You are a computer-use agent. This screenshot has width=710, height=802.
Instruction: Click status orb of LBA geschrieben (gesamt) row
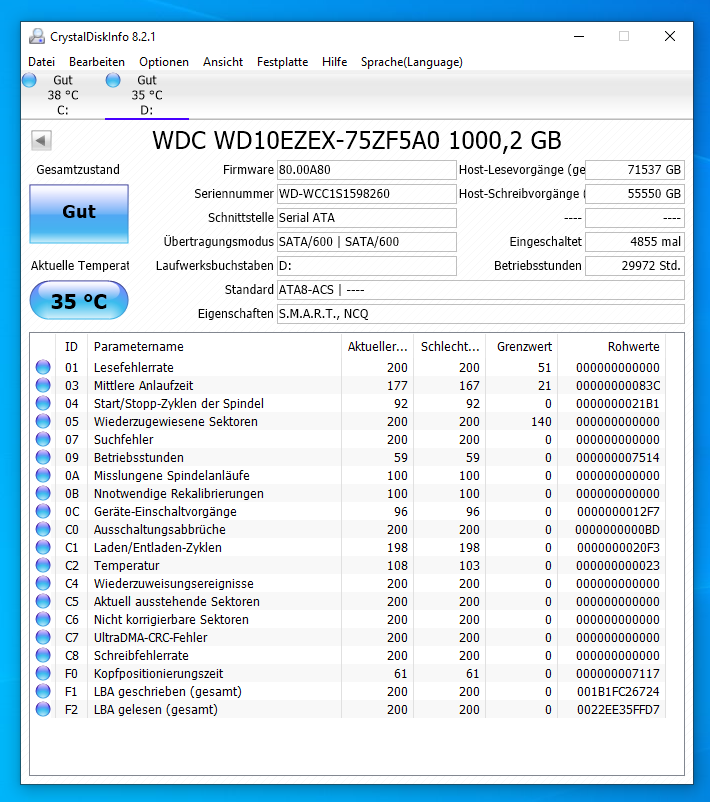pyautogui.click(x=43, y=691)
